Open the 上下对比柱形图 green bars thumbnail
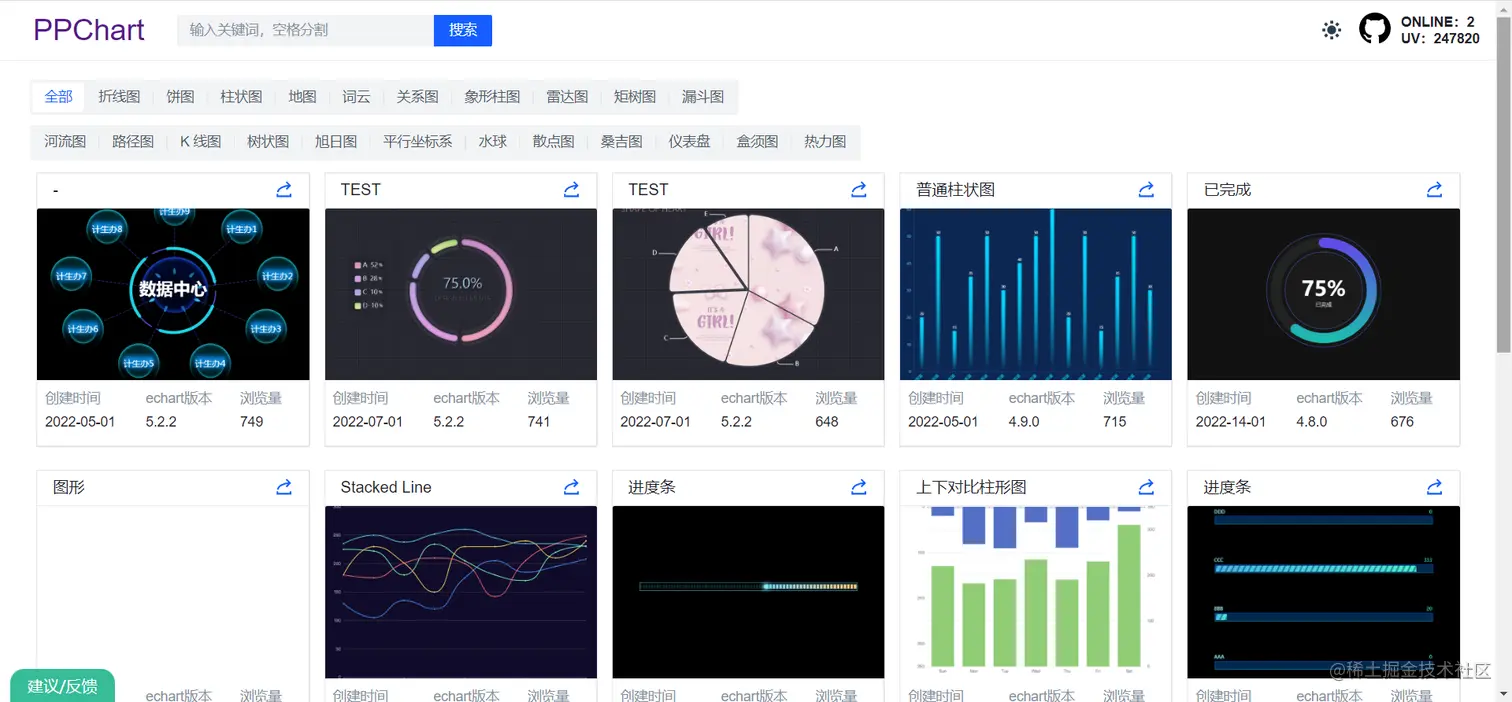The image size is (1512, 702). click(1036, 592)
